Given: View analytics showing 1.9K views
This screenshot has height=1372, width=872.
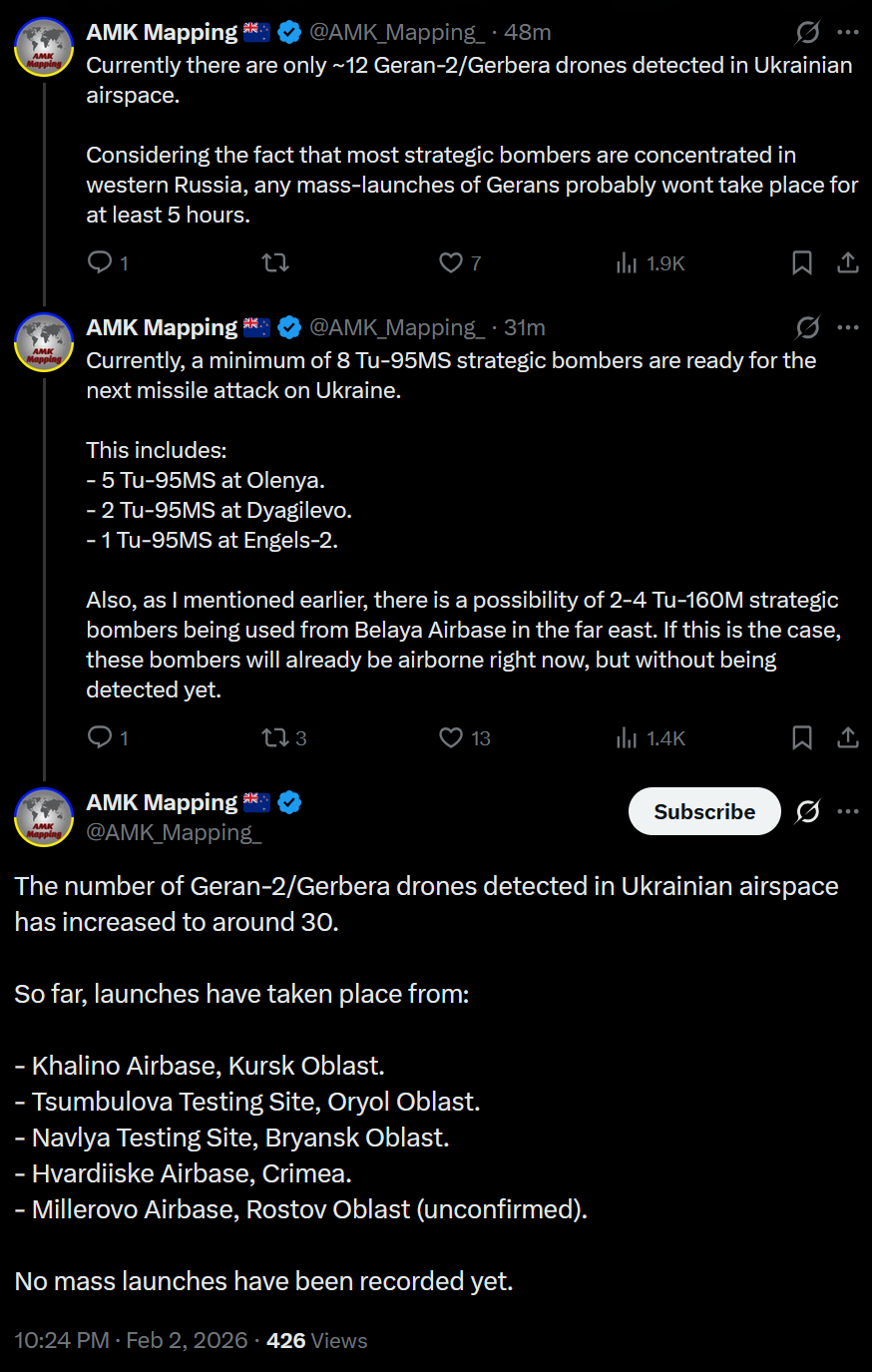Looking at the screenshot, I should pyautogui.click(x=627, y=262).
